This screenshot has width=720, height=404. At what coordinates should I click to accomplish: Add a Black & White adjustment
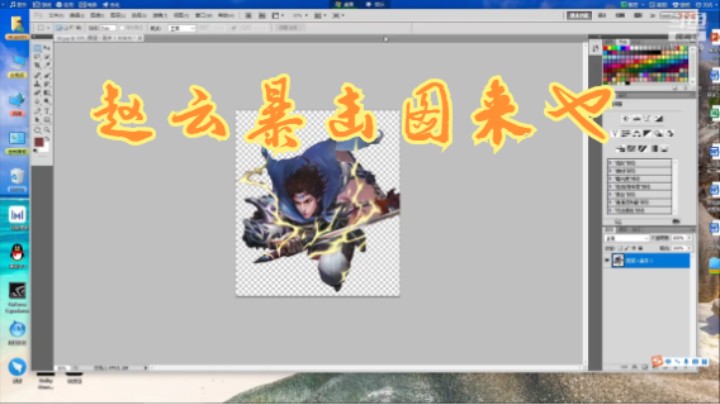[647, 134]
